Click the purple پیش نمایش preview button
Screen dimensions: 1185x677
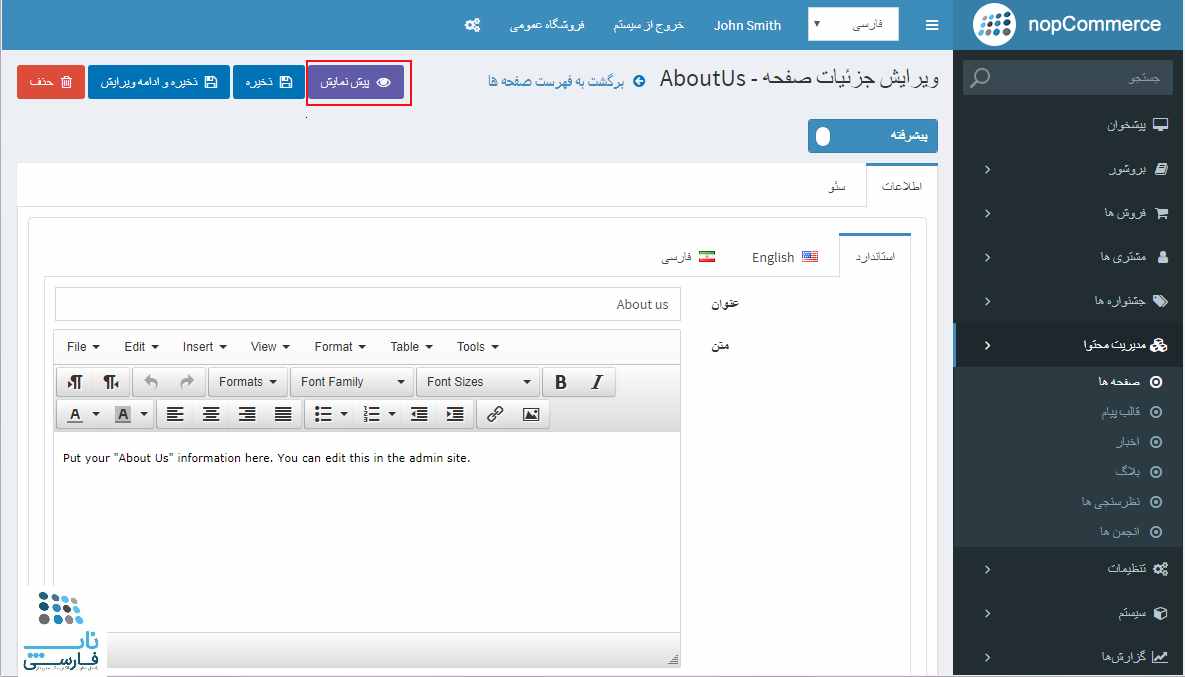click(x=356, y=82)
